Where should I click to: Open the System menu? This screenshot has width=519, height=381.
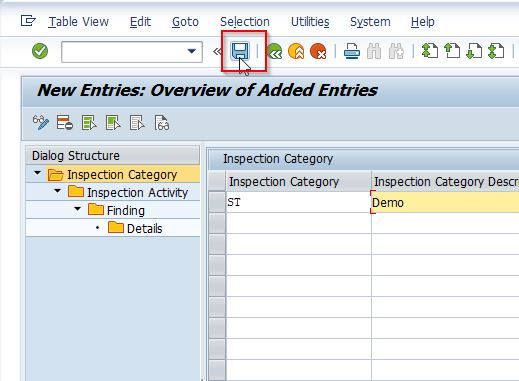click(x=370, y=22)
